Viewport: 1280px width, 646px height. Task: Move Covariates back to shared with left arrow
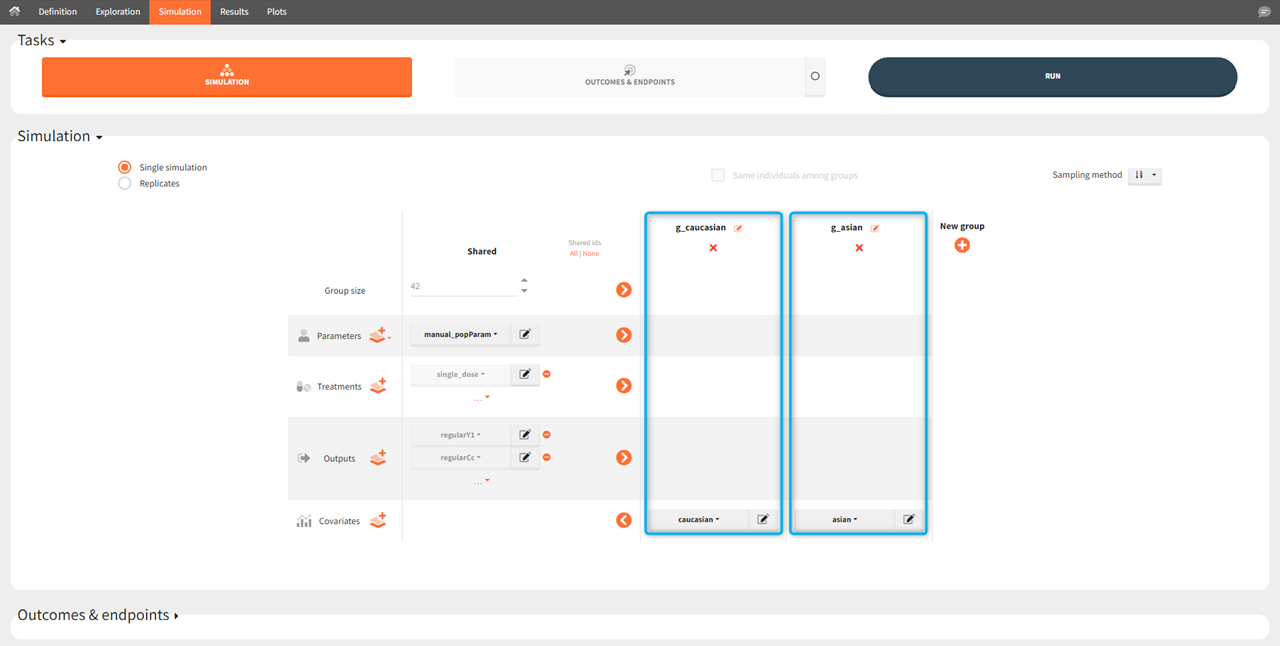624,520
